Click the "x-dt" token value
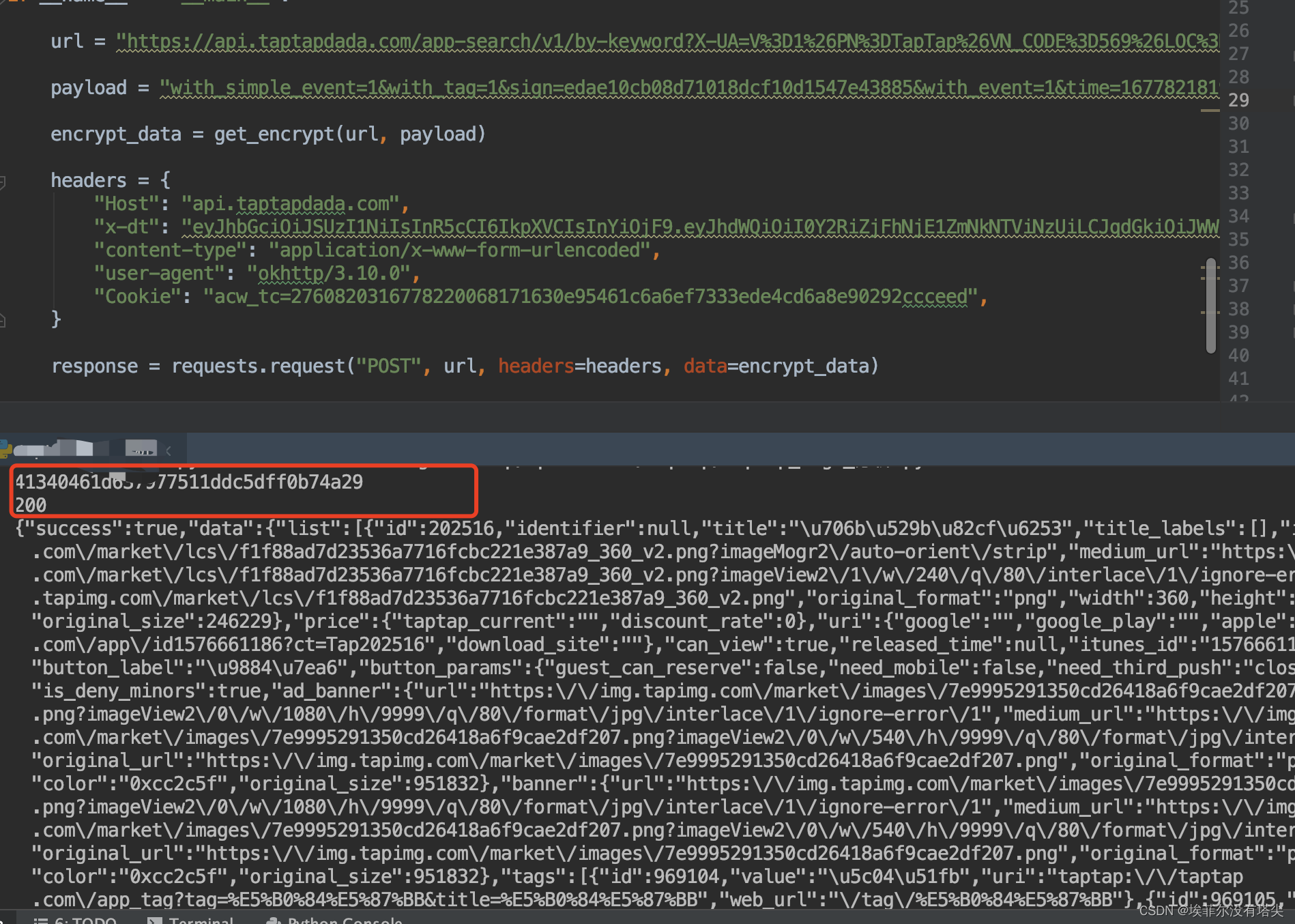1295x924 pixels. pyautogui.click(x=700, y=227)
